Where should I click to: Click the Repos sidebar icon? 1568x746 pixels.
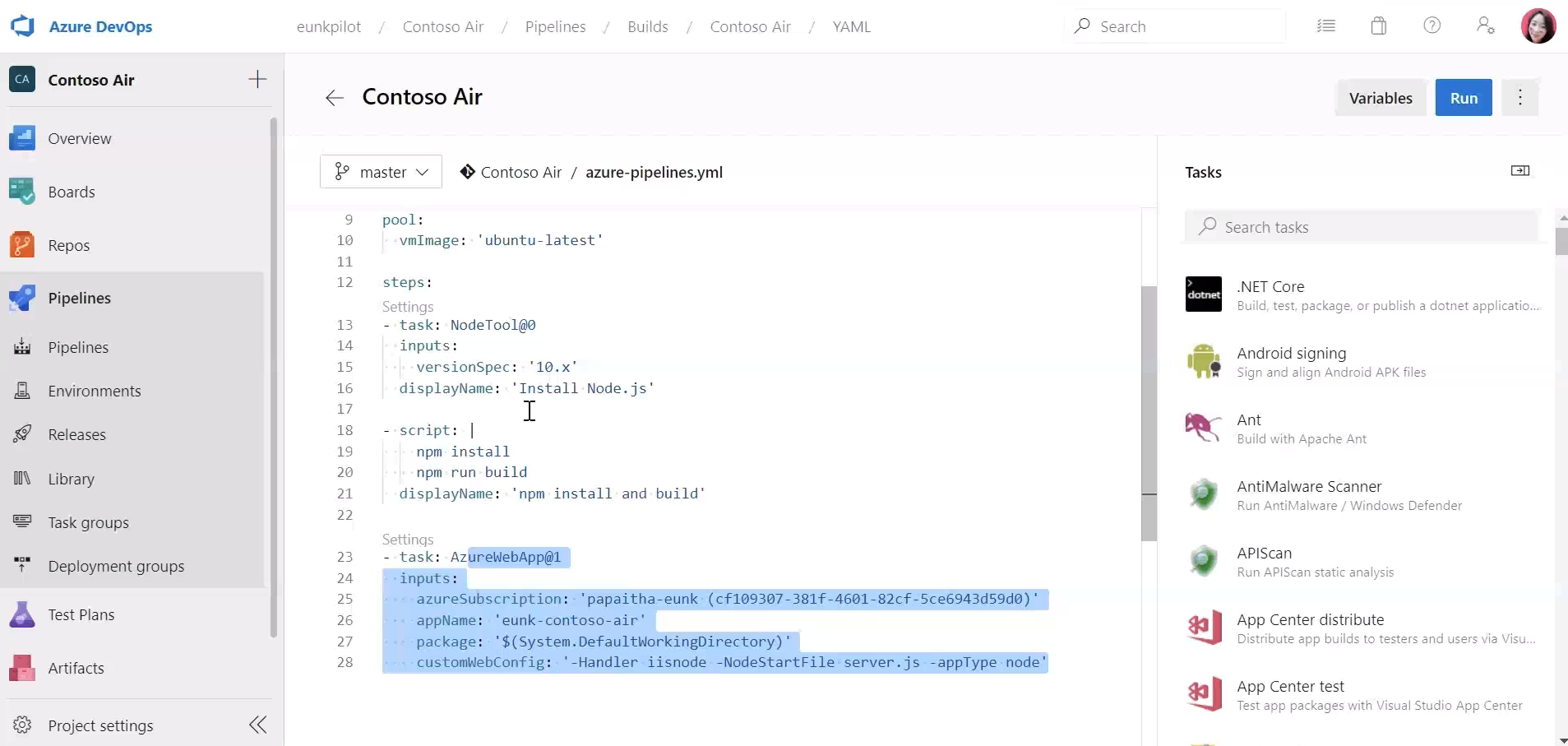tap(22, 245)
